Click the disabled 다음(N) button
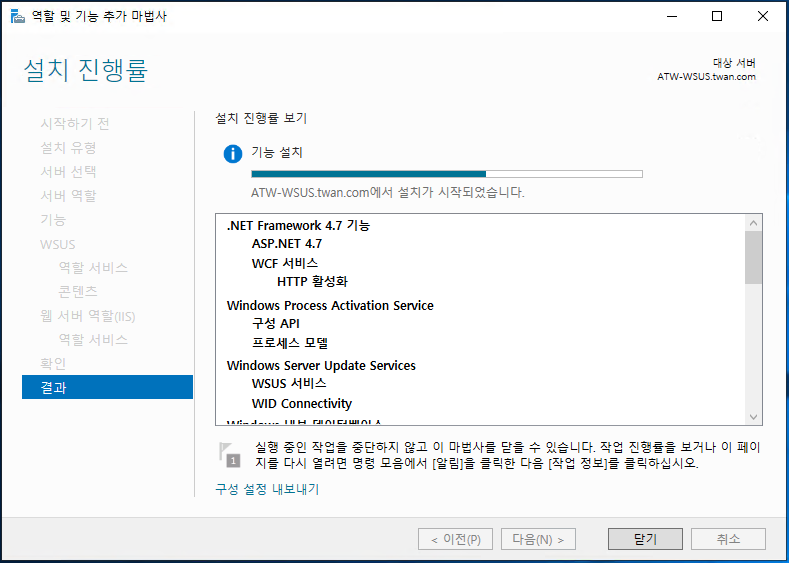The image size is (789, 563). pos(538,539)
